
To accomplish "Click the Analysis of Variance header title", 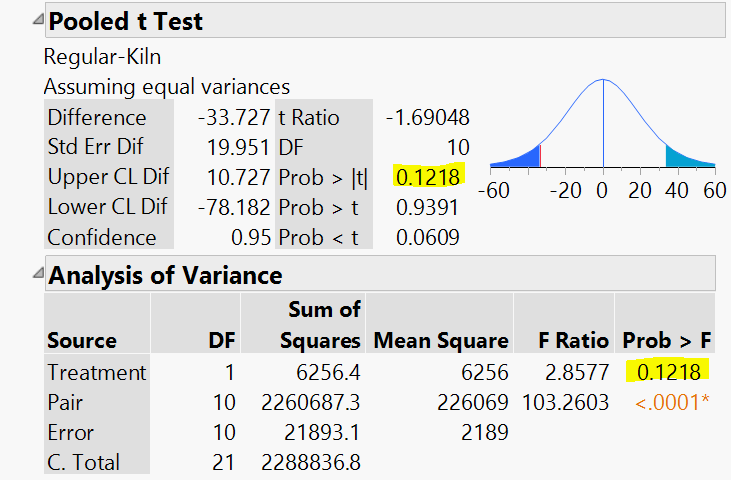I will (165, 274).
